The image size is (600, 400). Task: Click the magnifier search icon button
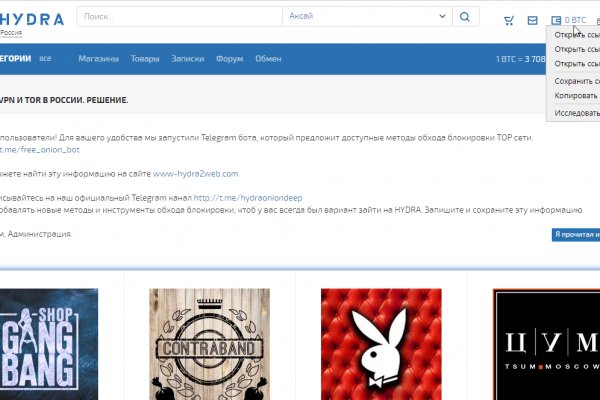[465, 18]
